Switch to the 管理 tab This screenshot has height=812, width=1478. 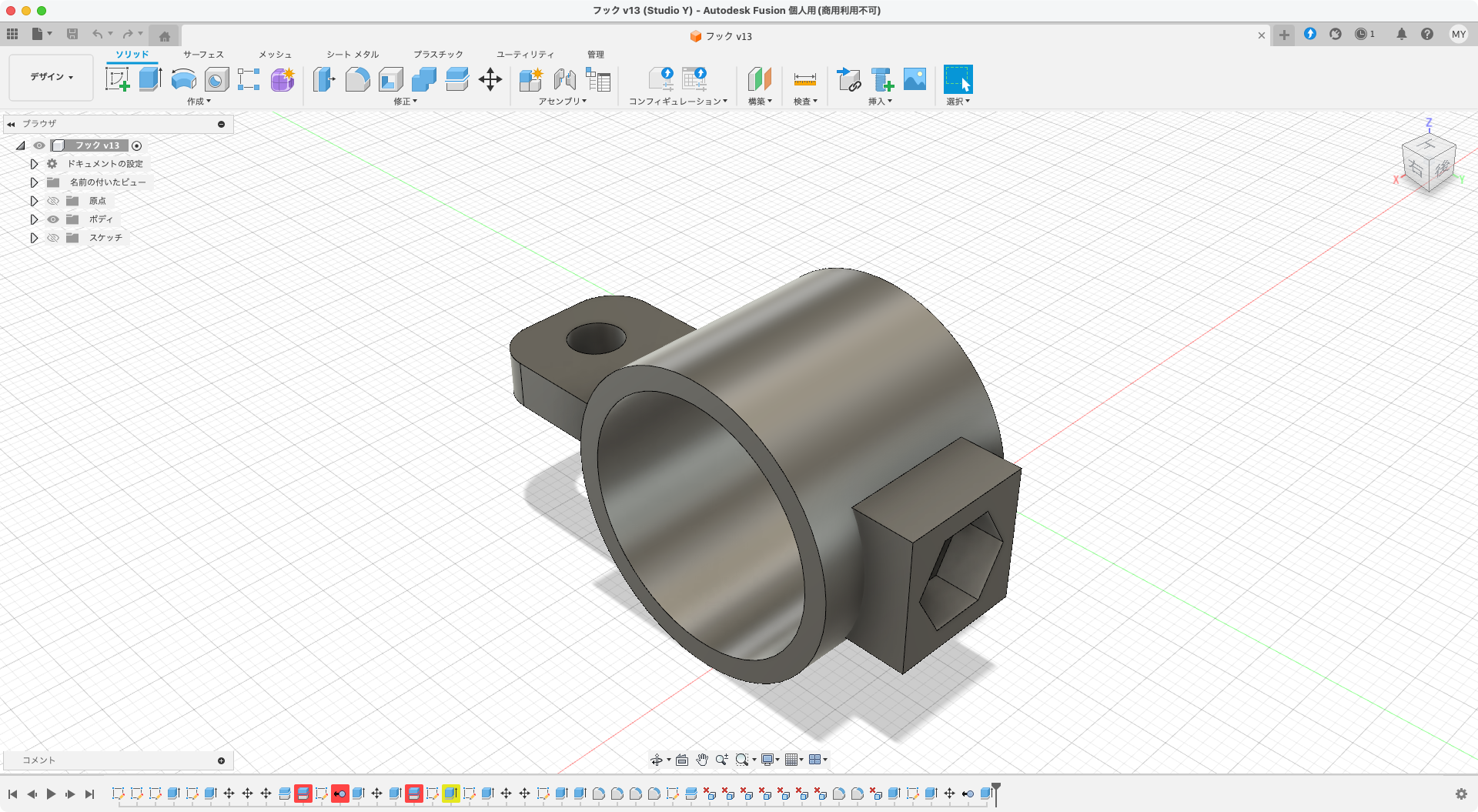(x=596, y=55)
